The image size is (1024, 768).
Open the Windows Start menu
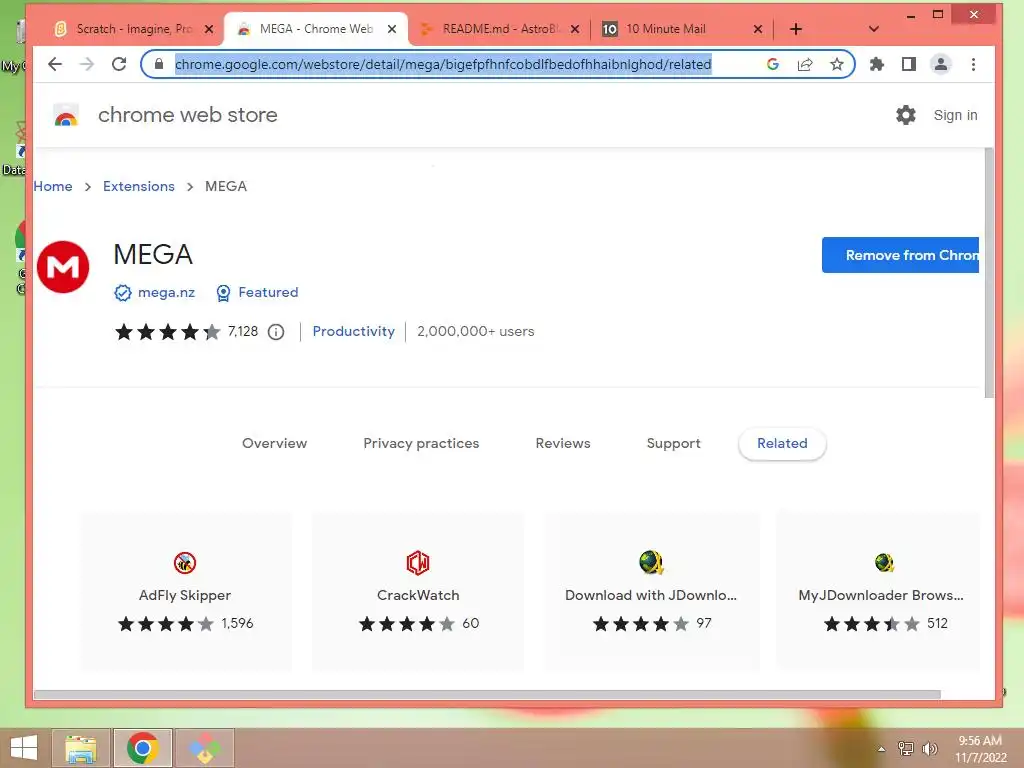pos(24,748)
